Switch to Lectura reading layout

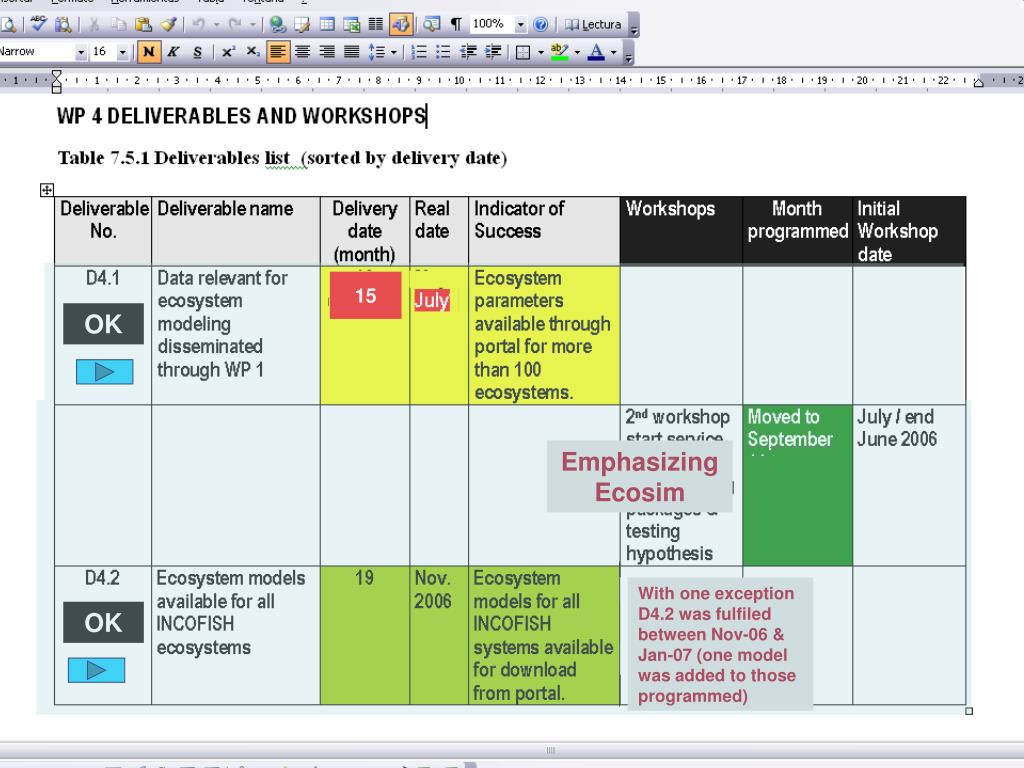(x=593, y=25)
